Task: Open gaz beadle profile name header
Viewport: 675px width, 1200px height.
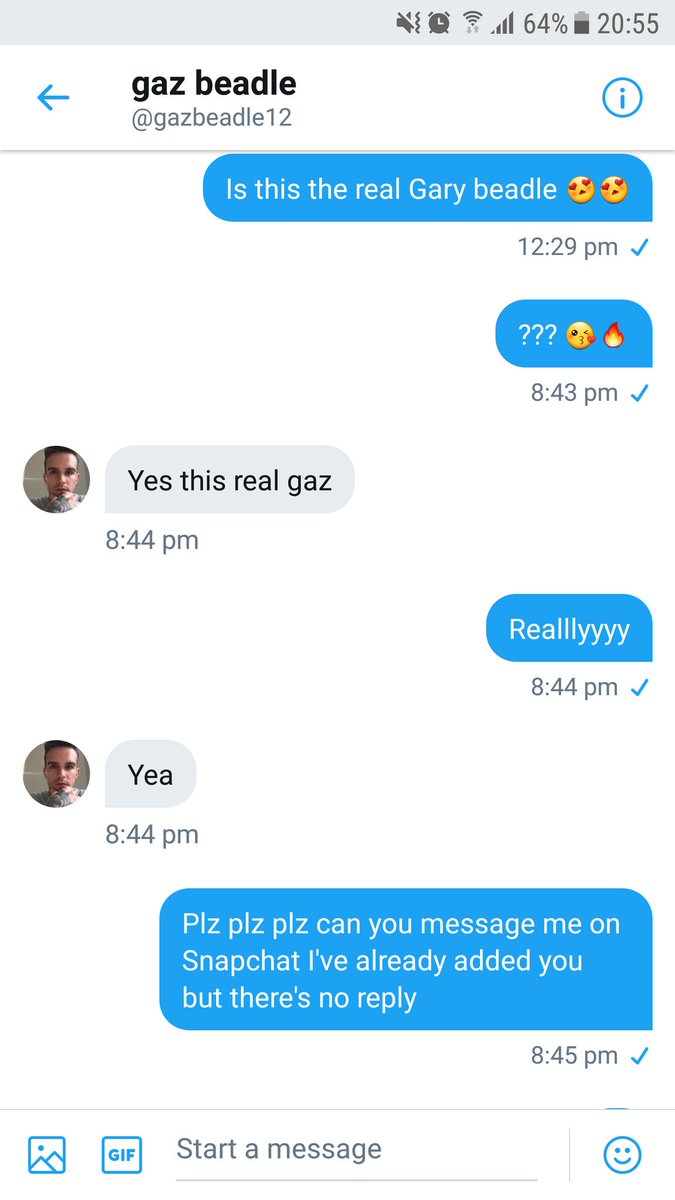Action: [214, 84]
